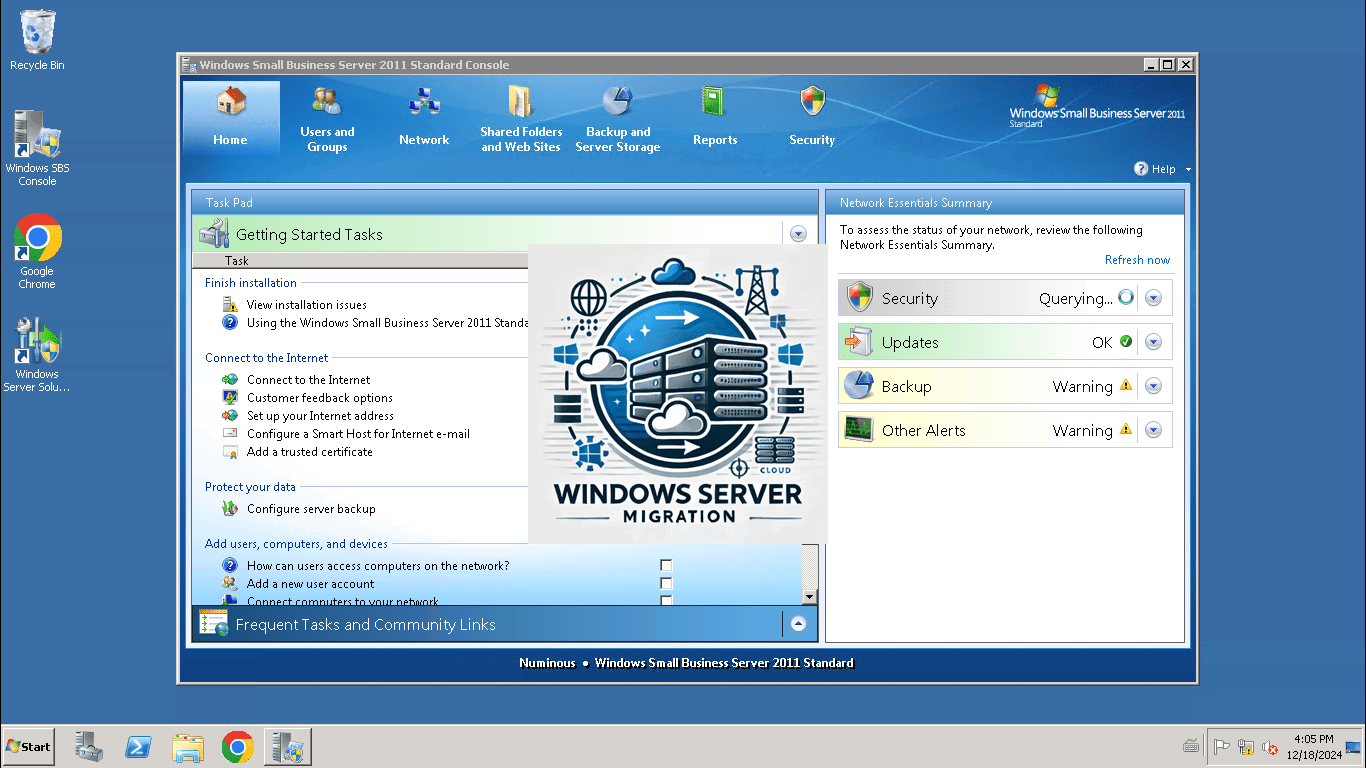Open Chrome from the taskbar
Viewport: 1366px width, 768px height.
click(x=237, y=747)
